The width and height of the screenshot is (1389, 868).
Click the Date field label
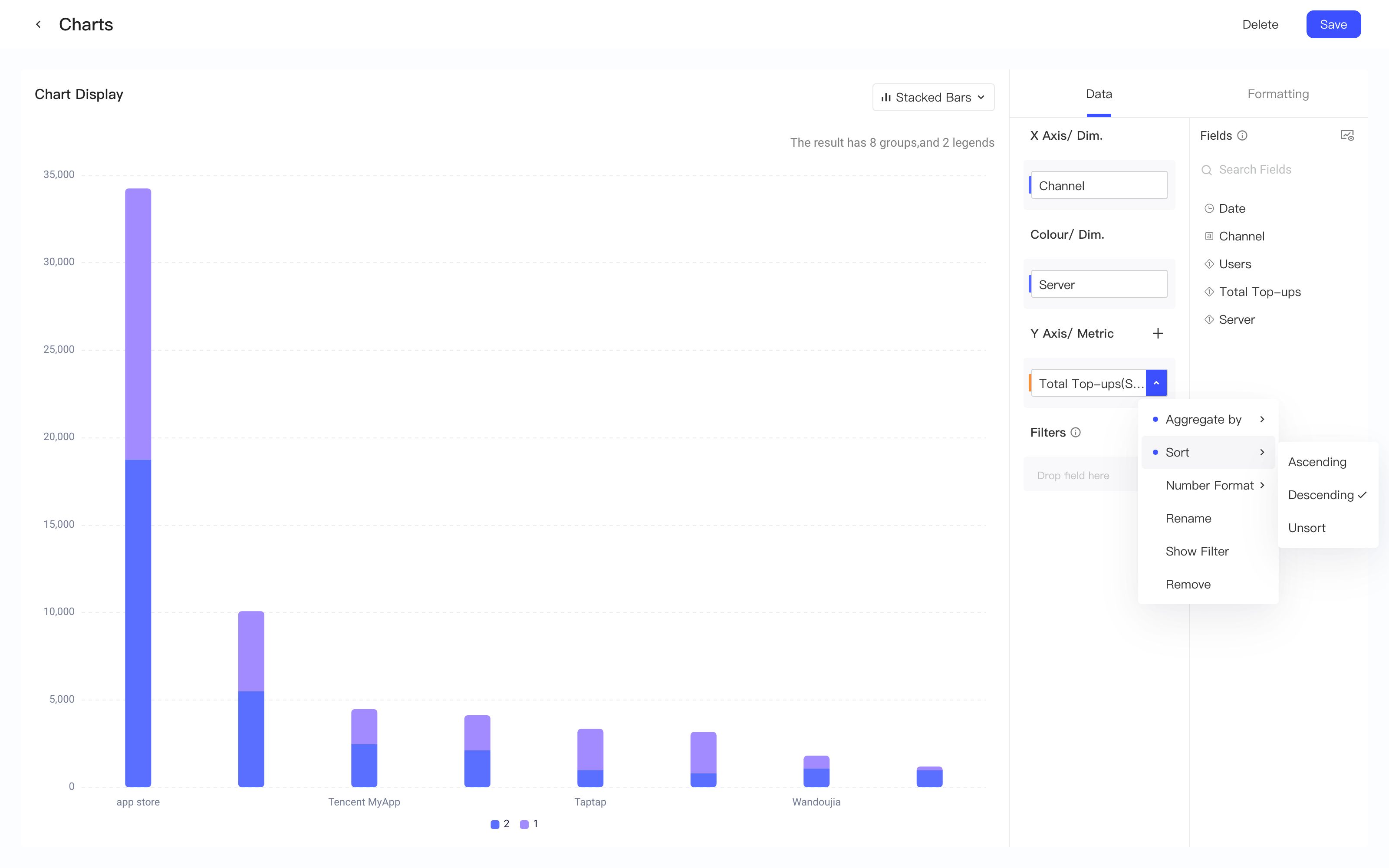tap(1232, 208)
